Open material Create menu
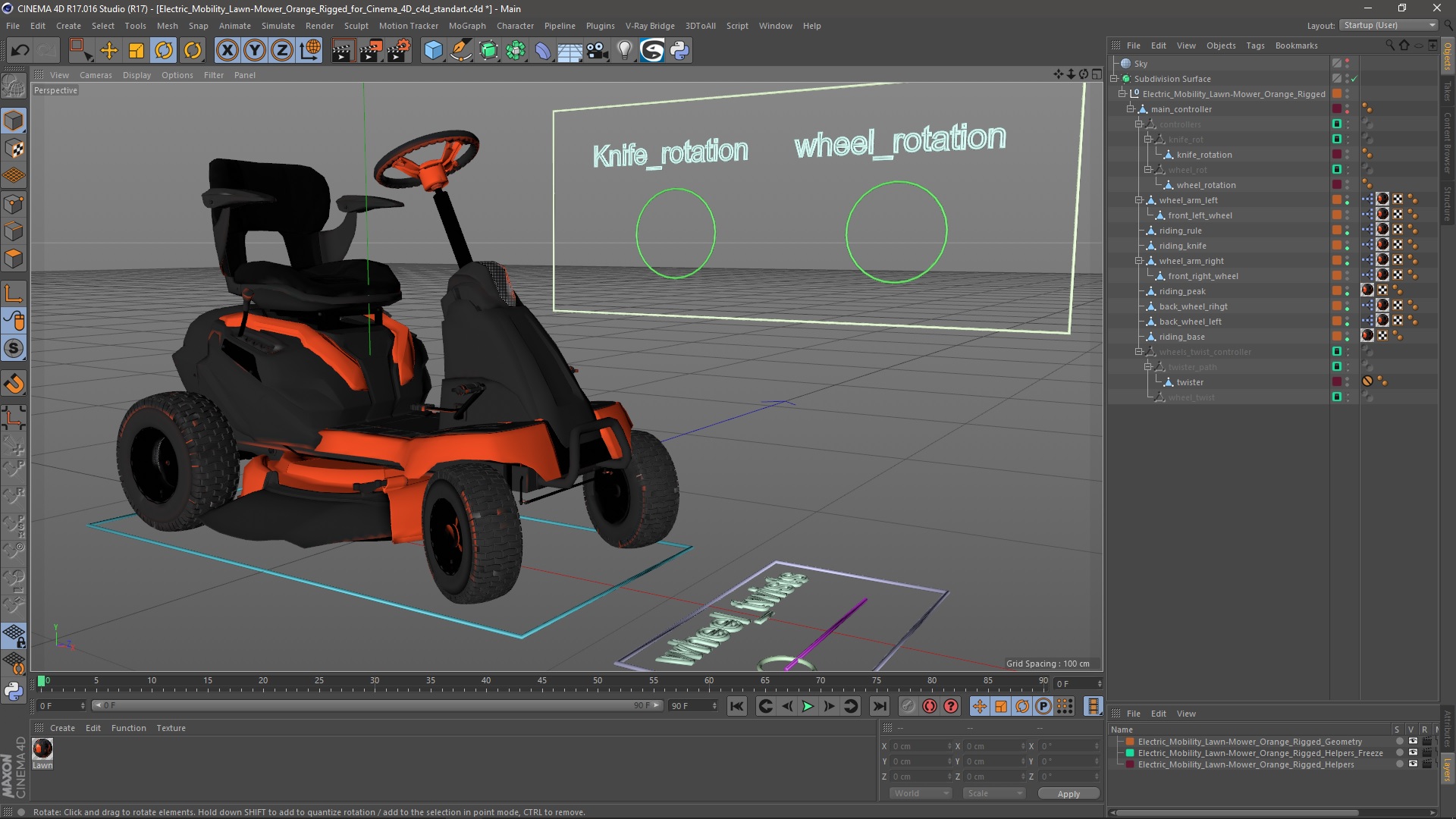This screenshot has width=1456, height=819. [62, 728]
